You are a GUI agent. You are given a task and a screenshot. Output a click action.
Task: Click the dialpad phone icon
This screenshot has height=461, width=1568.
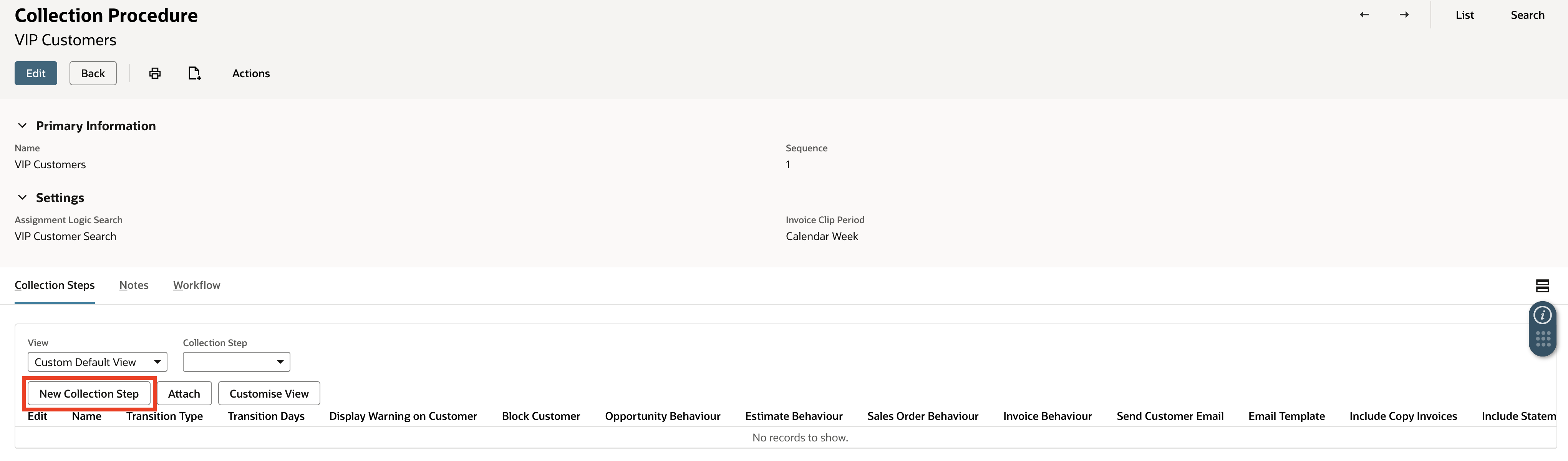[x=1542, y=339]
